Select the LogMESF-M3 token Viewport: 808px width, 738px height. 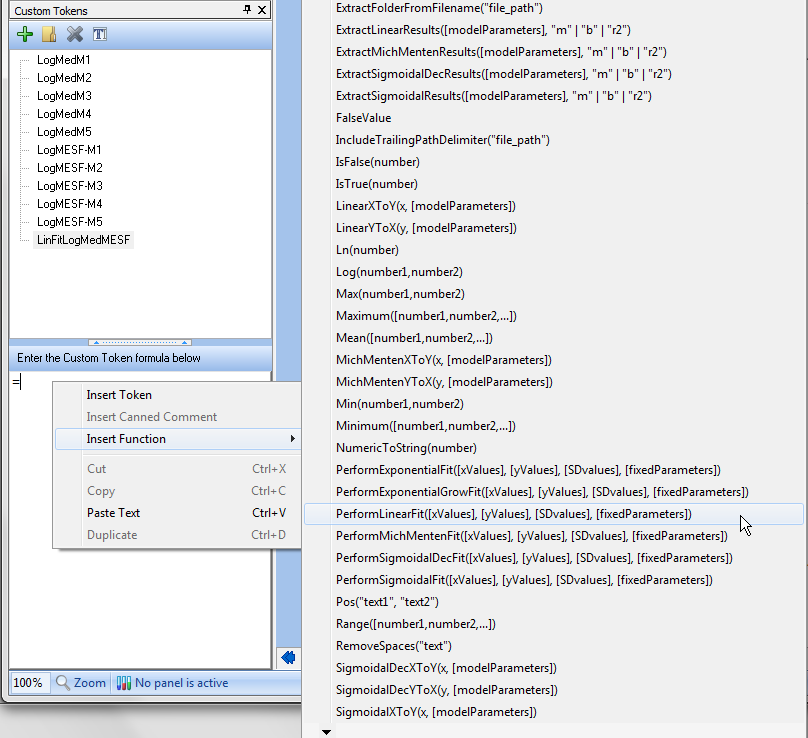tap(70, 186)
